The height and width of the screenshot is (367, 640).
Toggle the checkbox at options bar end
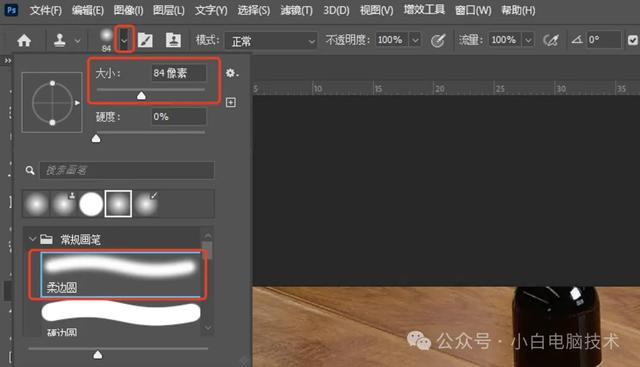click(633, 40)
